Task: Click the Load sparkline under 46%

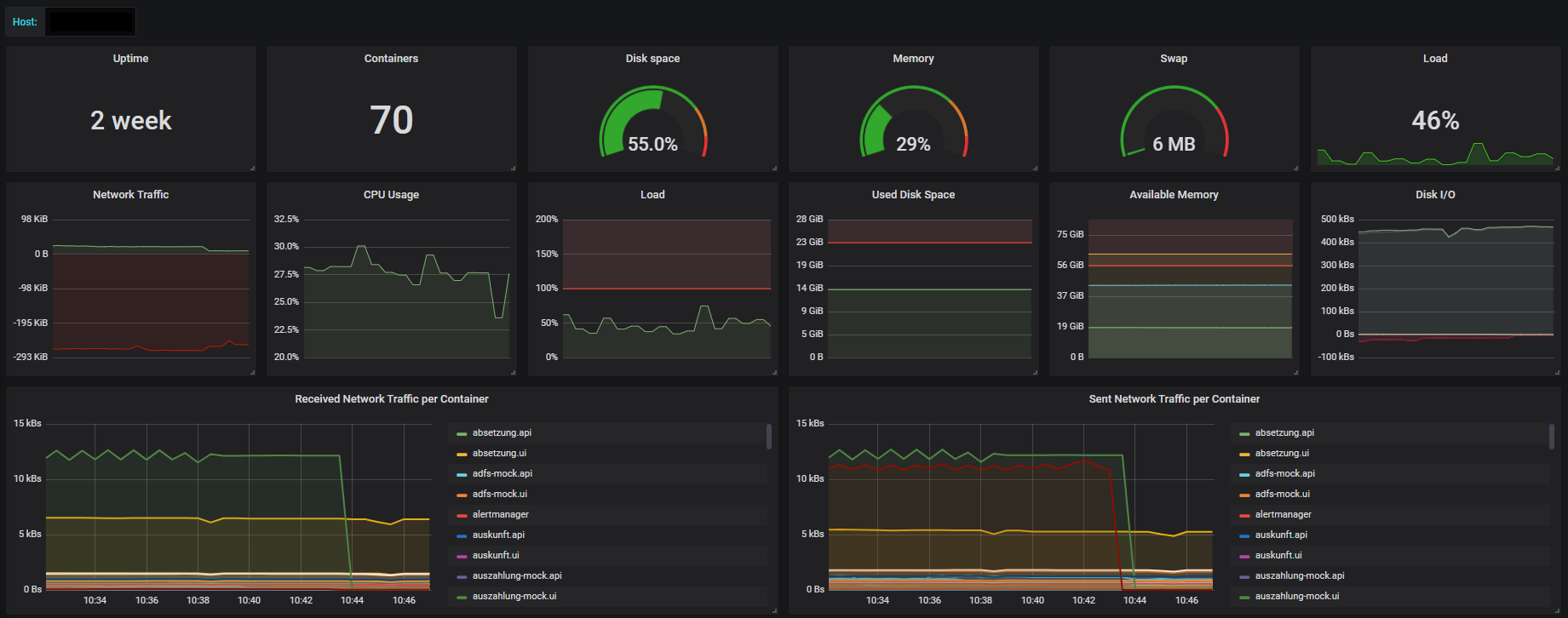Action: pyautogui.click(x=1435, y=154)
